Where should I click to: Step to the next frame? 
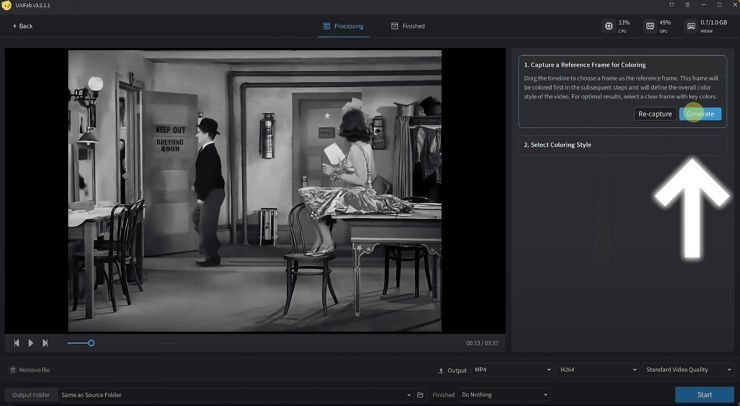tap(45, 343)
